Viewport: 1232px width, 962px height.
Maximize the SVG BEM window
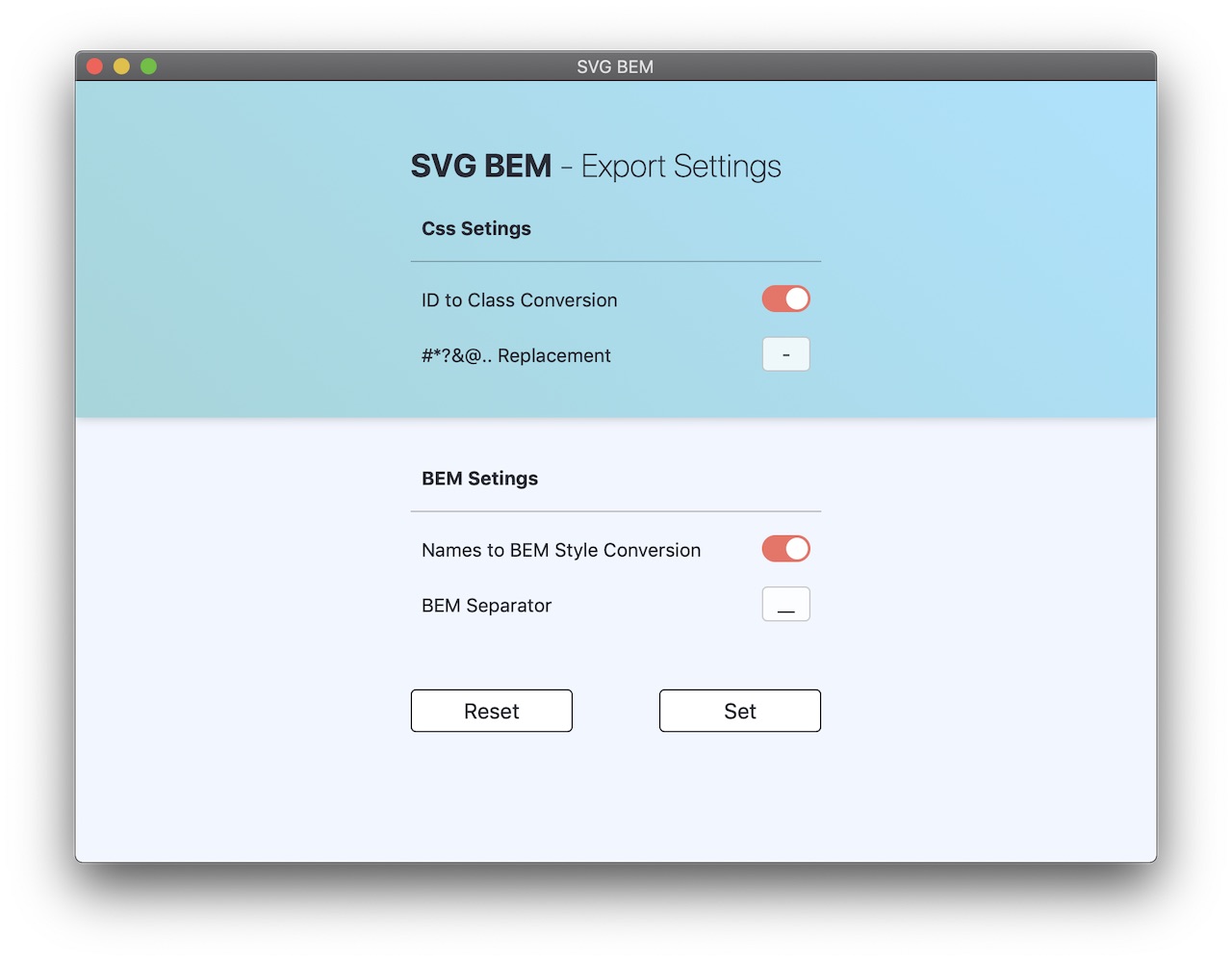(x=148, y=66)
